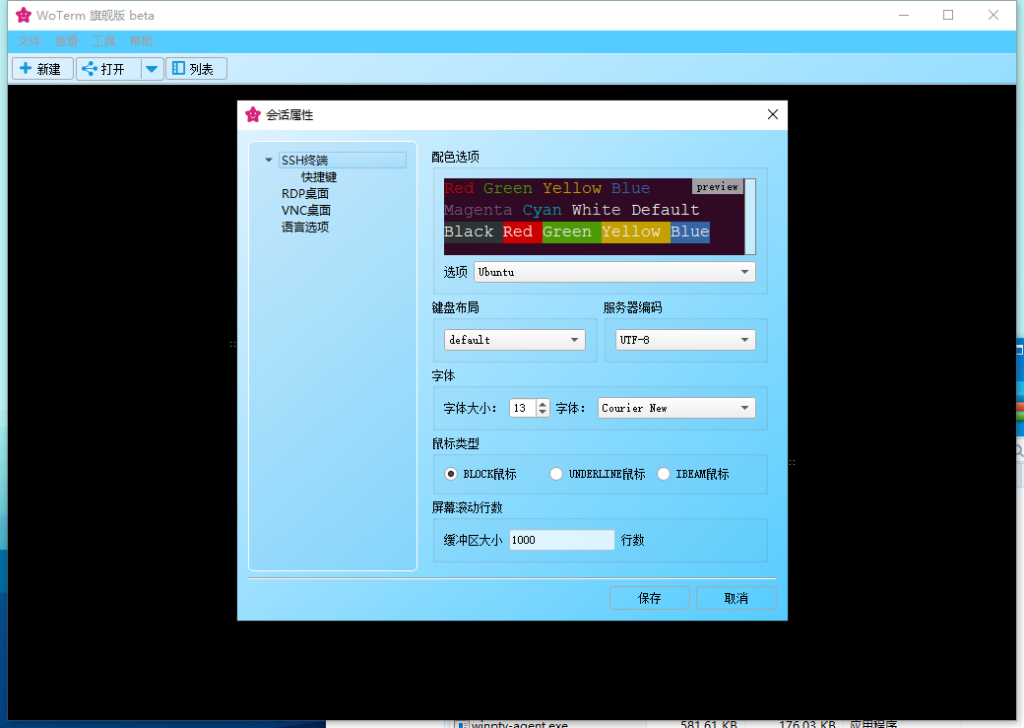Select RDP桌面 in the settings tree
Image resolution: width=1024 pixels, height=728 pixels.
point(305,194)
